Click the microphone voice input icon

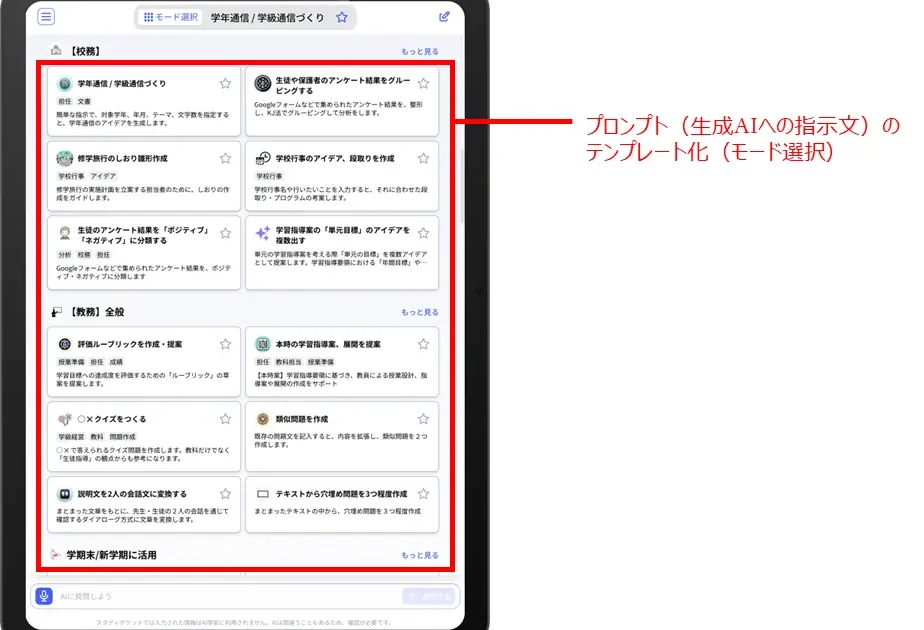pos(43,596)
